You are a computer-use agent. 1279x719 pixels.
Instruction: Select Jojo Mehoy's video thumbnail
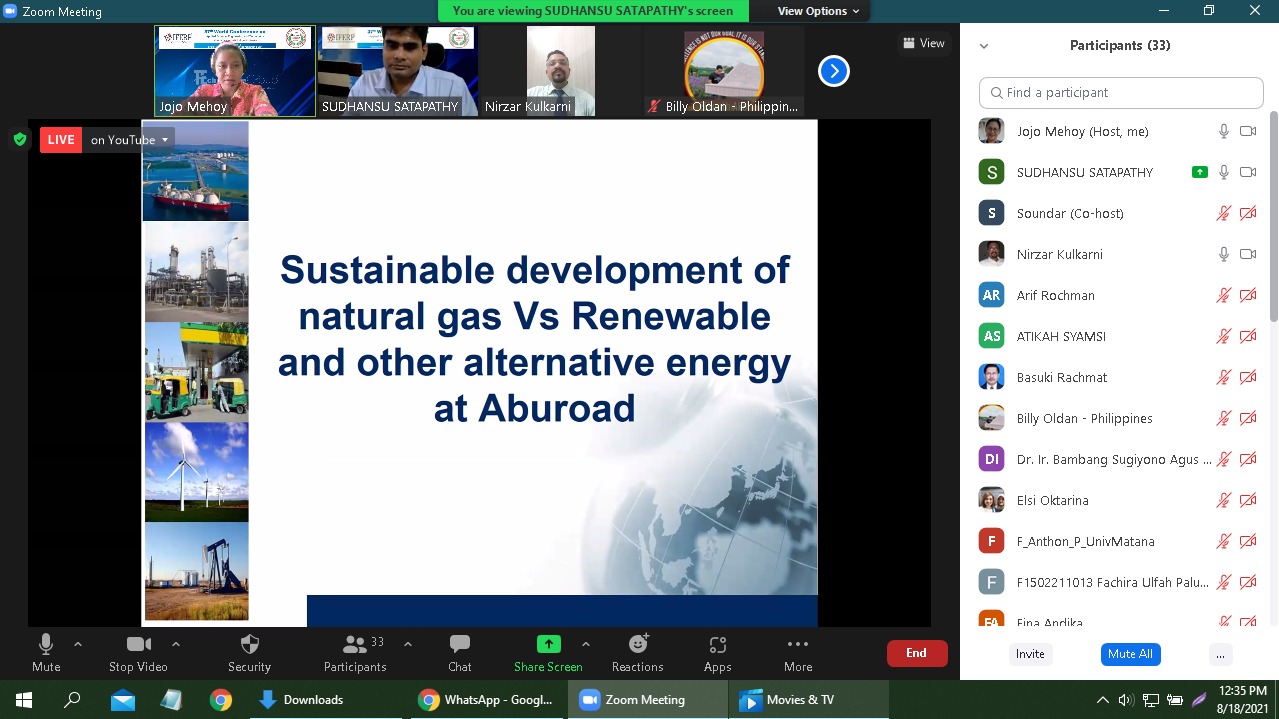234,71
